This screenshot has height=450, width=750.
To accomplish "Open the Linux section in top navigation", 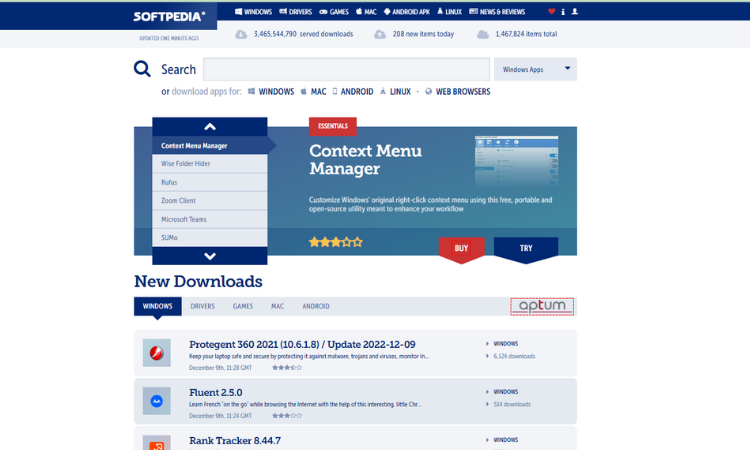I will [x=450, y=12].
